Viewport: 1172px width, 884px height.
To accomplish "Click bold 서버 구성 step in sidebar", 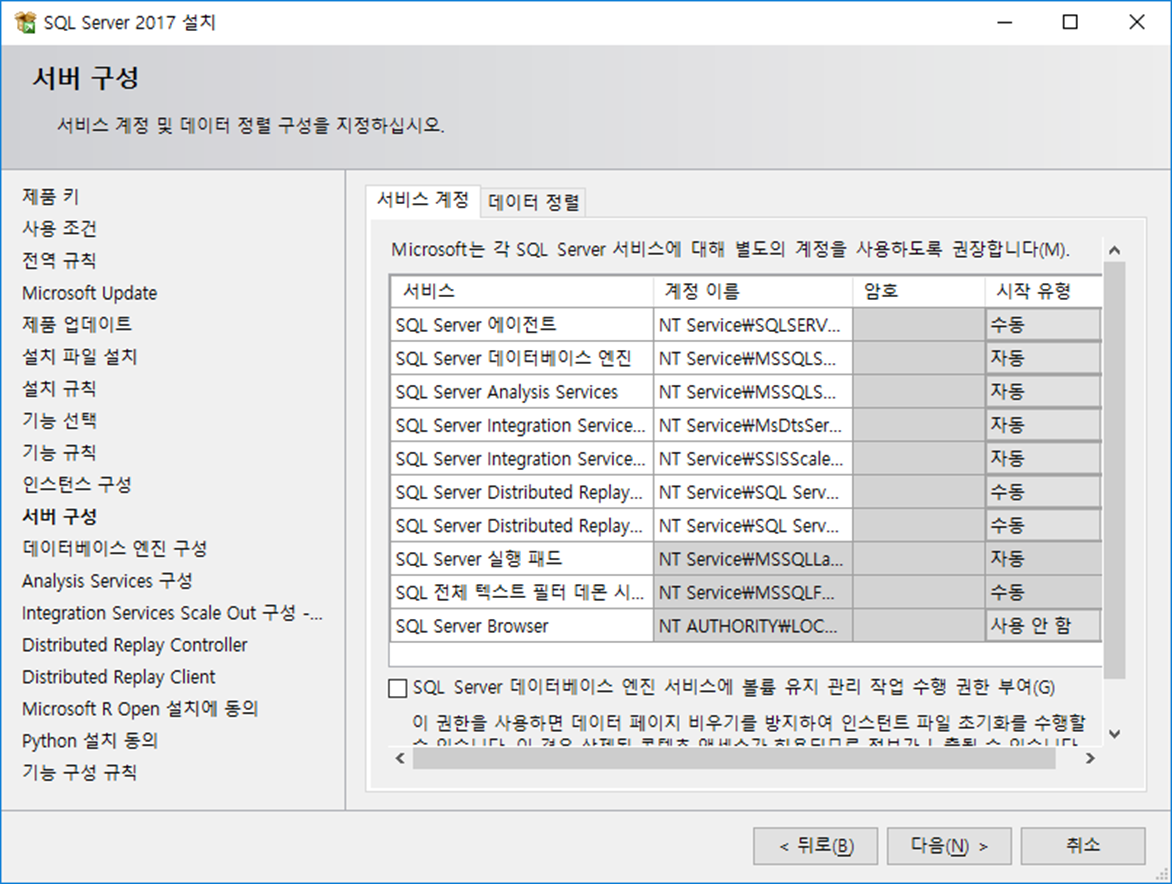I will pyautogui.click(x=60, y=516).
